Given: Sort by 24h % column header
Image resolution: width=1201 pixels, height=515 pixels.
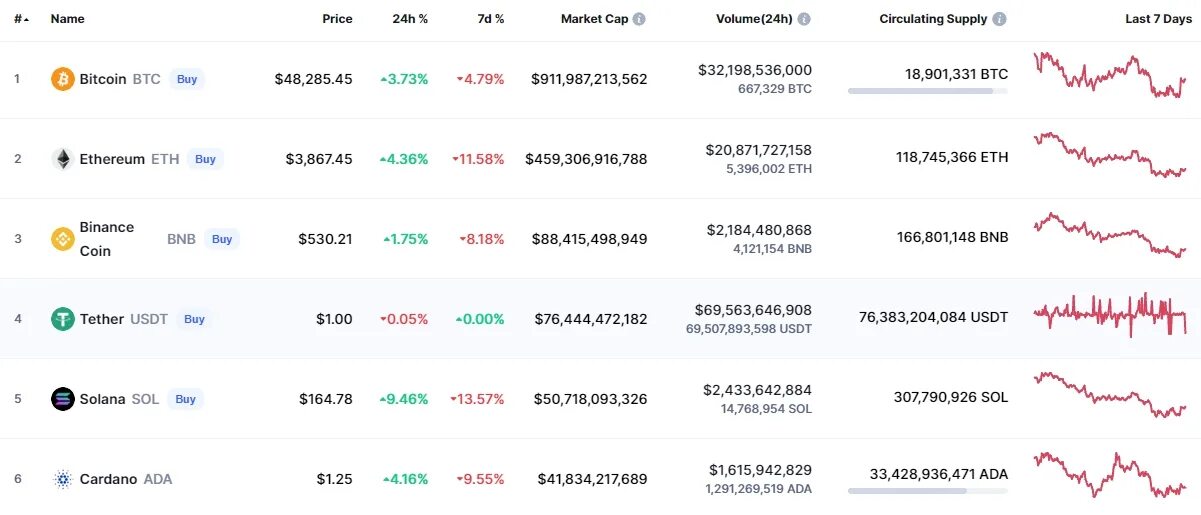Looking at the screenshot, I should click(x=410, y=19).
